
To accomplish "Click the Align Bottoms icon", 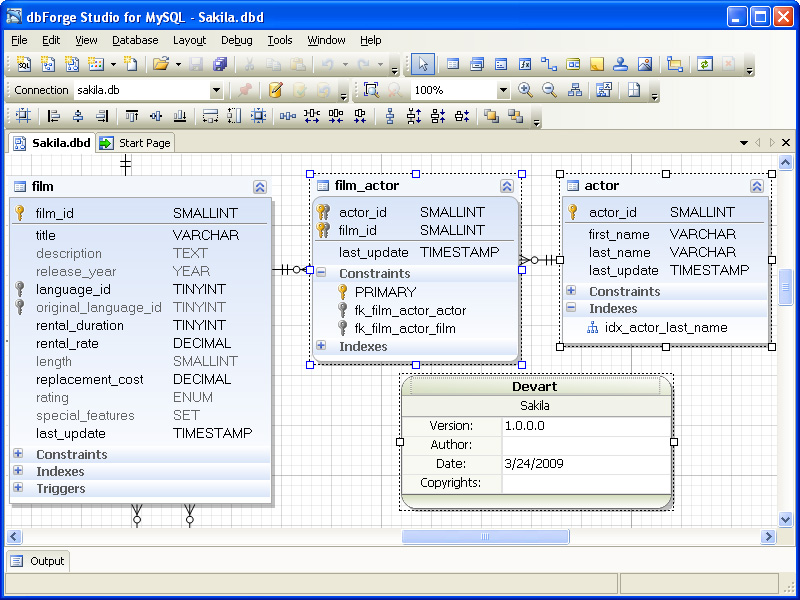I will click(x=180, y=116).
